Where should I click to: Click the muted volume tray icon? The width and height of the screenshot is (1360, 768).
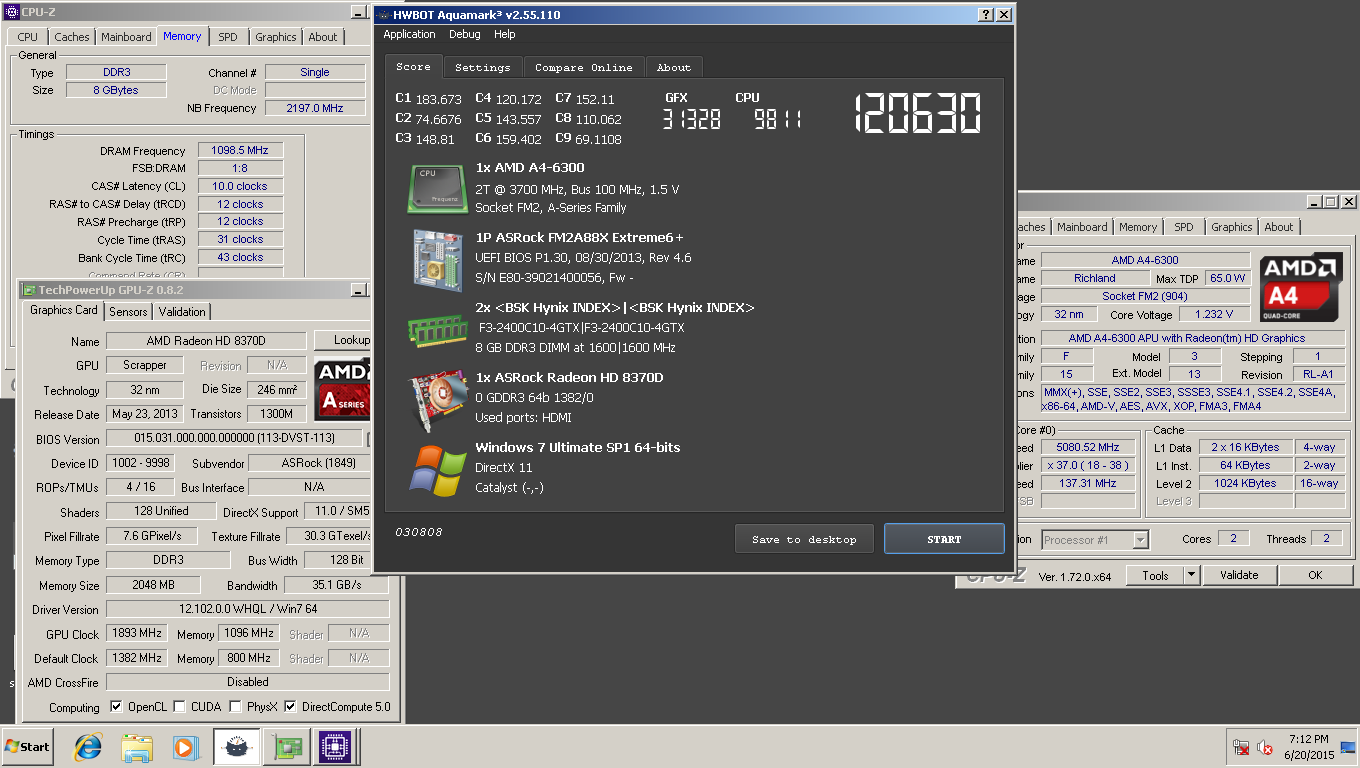pyautogui.click(x=1264, y=747)
